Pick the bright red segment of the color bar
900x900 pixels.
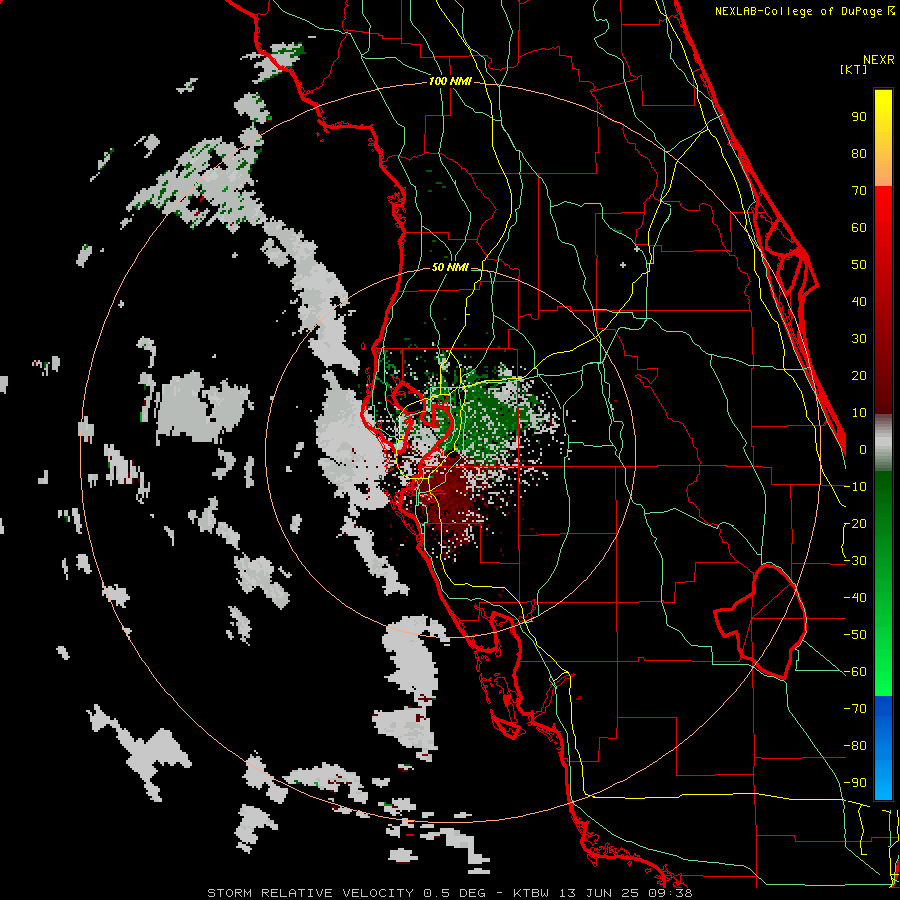point(883,210)
